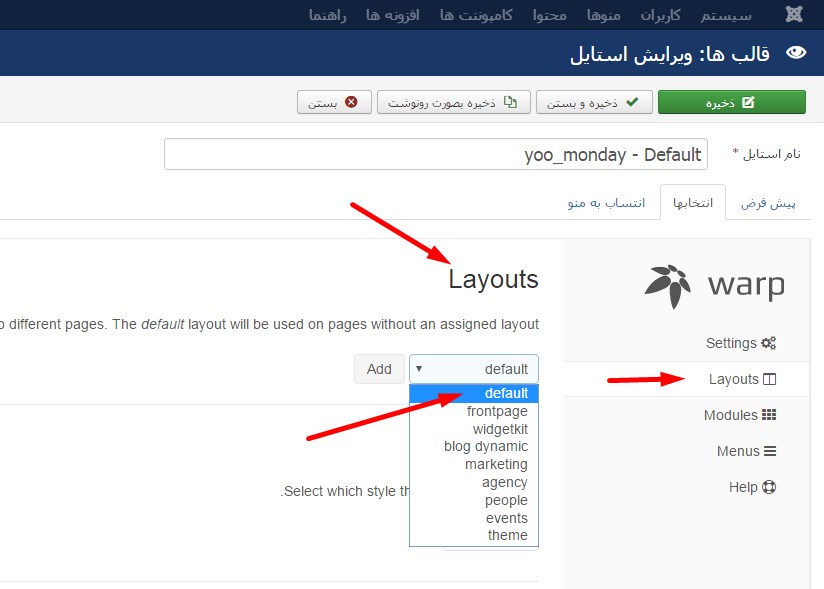Select agency in layout list

pos(473,482)
